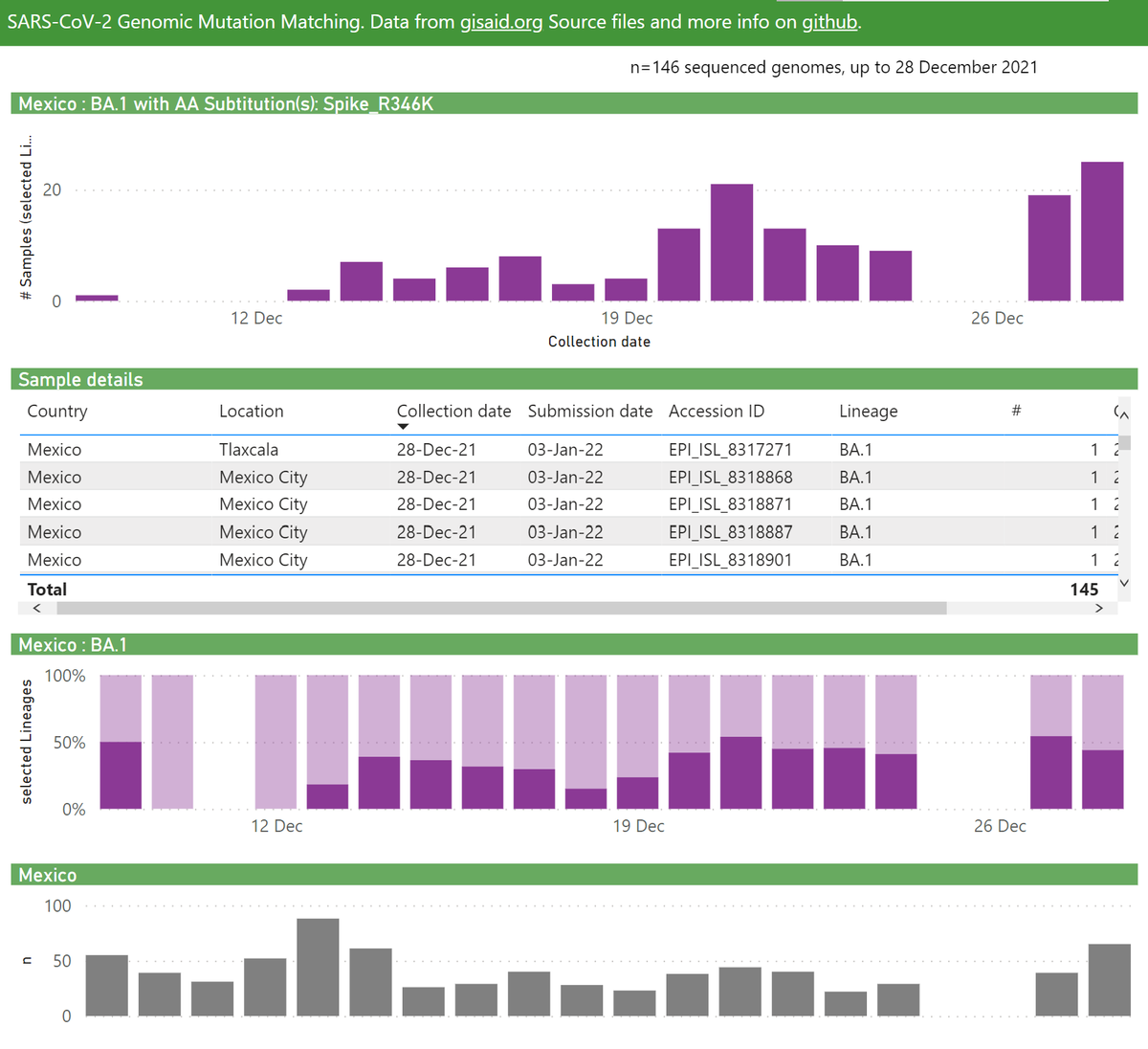
Task: Click the first small purple bar in samples chart
Action: pyautogui.click(x=97, y=298)
